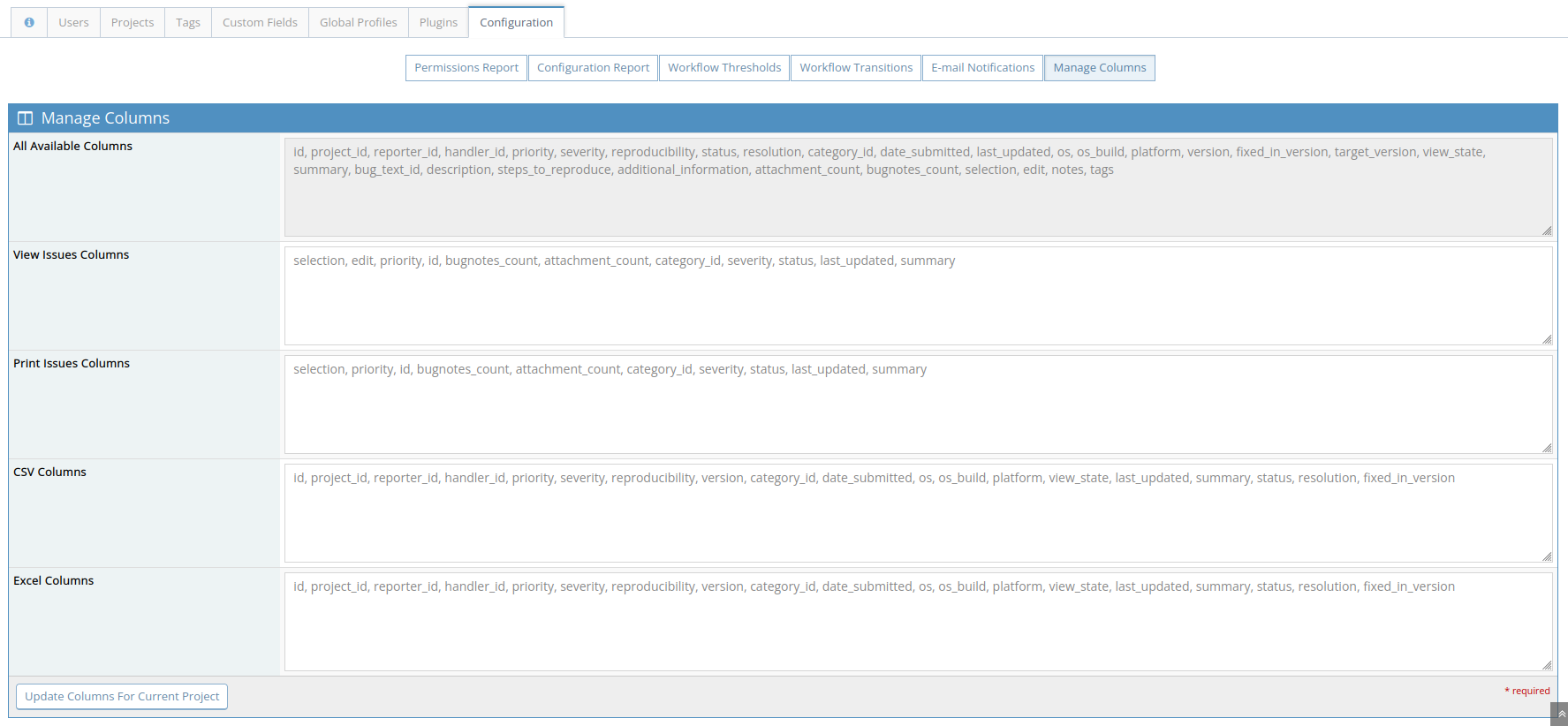The height and width of the screenshot is (726, 1568).
Task: Click the Manage Columns header icon
Action: click(26, 118)
